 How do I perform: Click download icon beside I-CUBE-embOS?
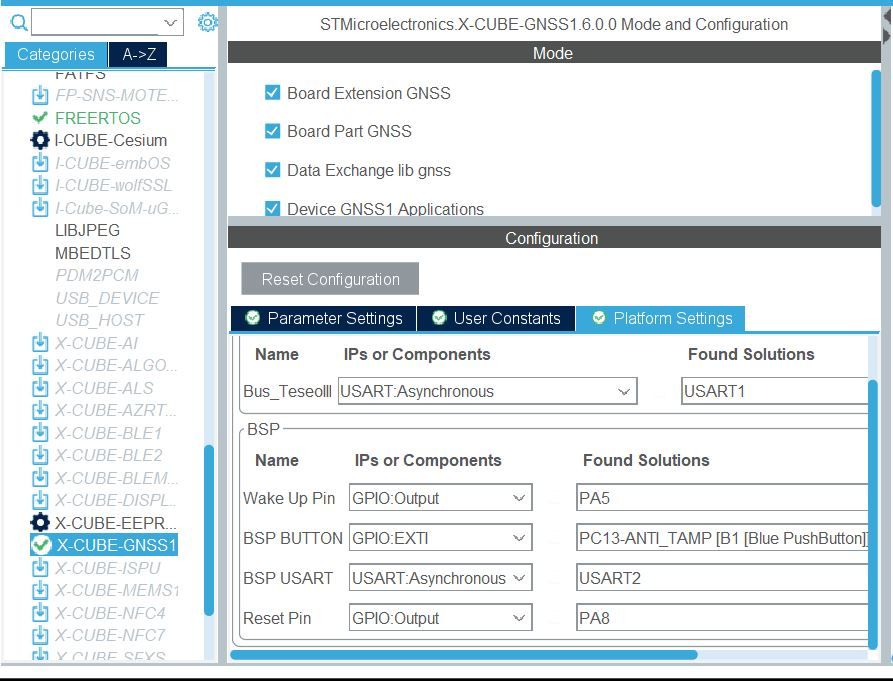pyautogui.click(x=40, y=163)
